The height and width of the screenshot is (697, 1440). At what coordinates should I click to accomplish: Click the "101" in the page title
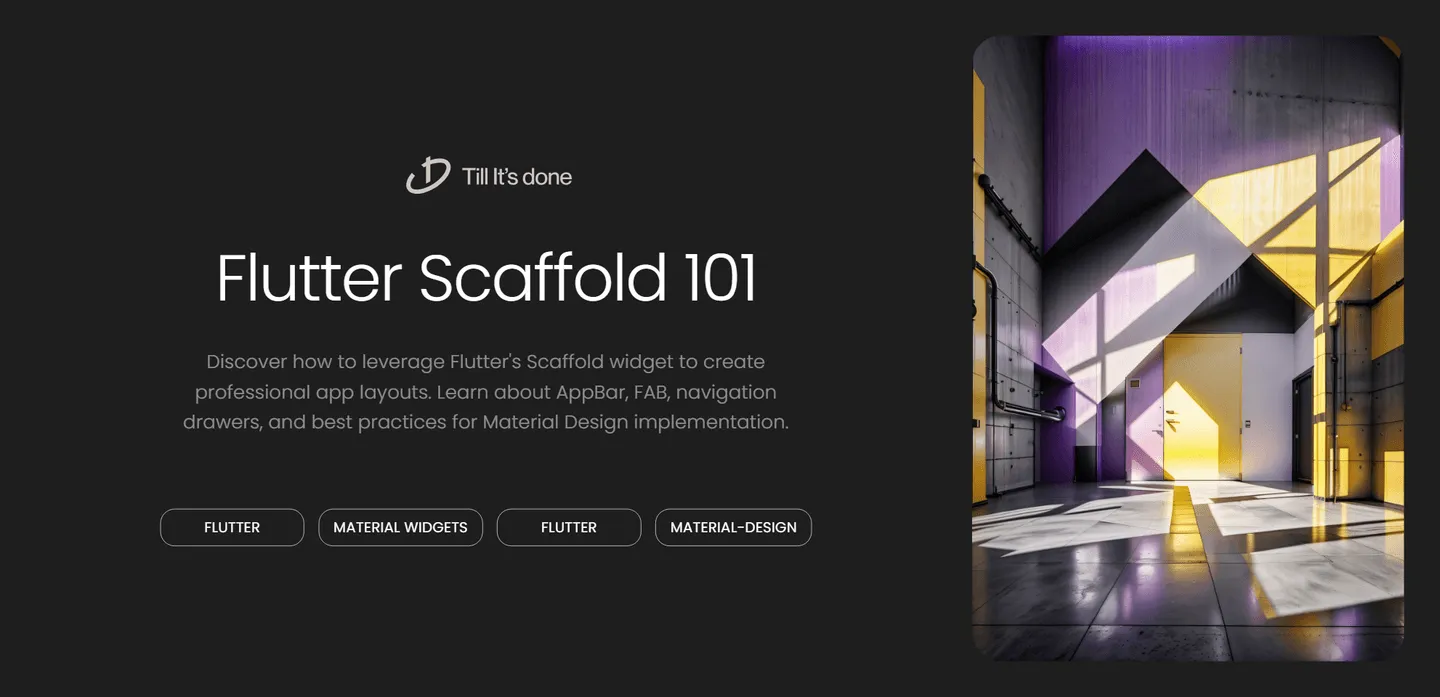tap(720, 278)
